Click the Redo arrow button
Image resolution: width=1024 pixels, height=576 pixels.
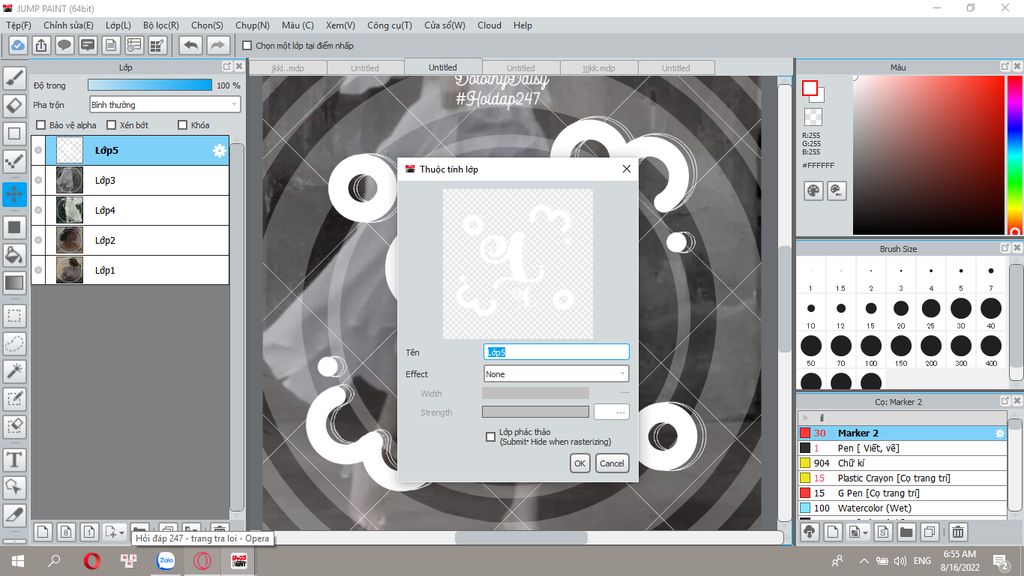218,45
